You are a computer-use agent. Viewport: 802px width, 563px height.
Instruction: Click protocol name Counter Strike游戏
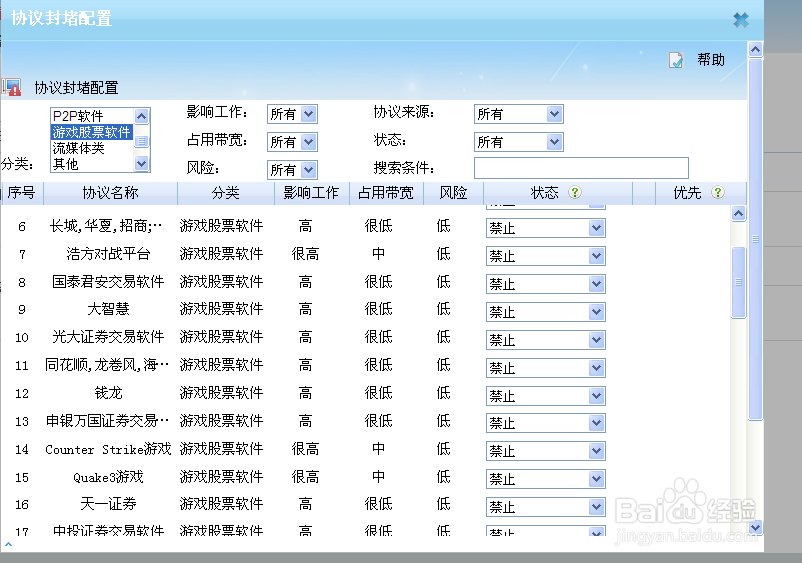tap(108, 449)
